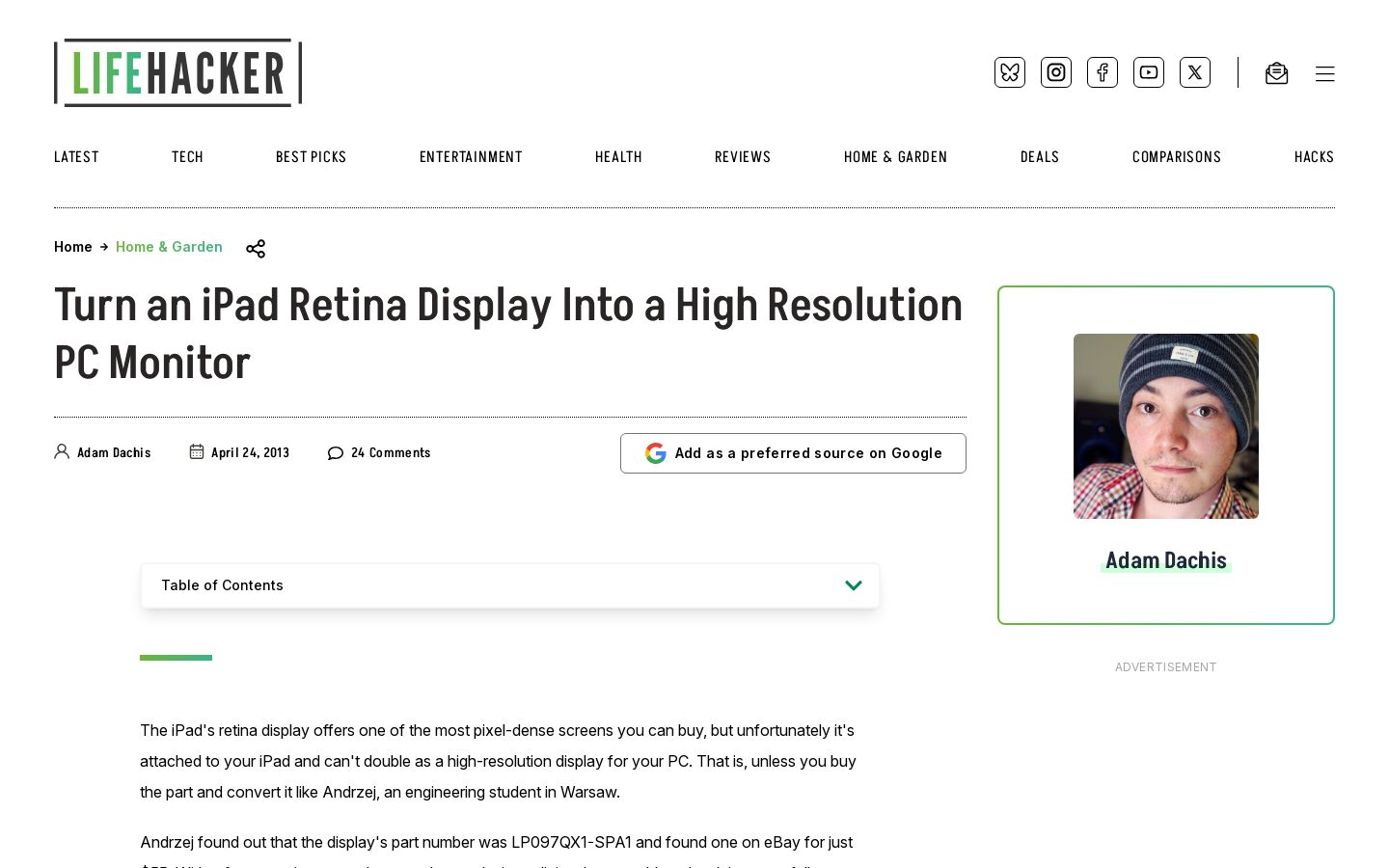Visit the Deals section
Image resolution: width=1389 pixels, height=868 pixels.
click(1040, 157)
